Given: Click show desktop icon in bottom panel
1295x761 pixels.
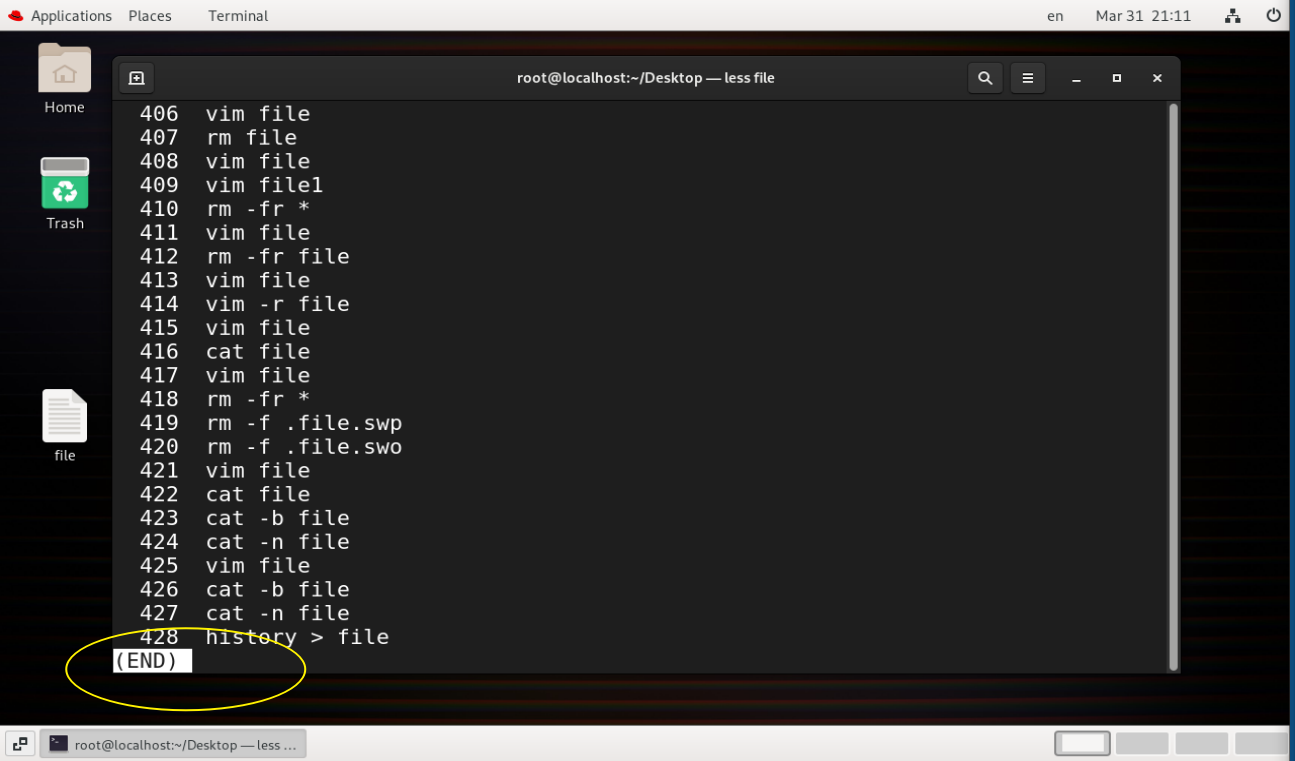Looking at the screenshot, I should (20, 744).
